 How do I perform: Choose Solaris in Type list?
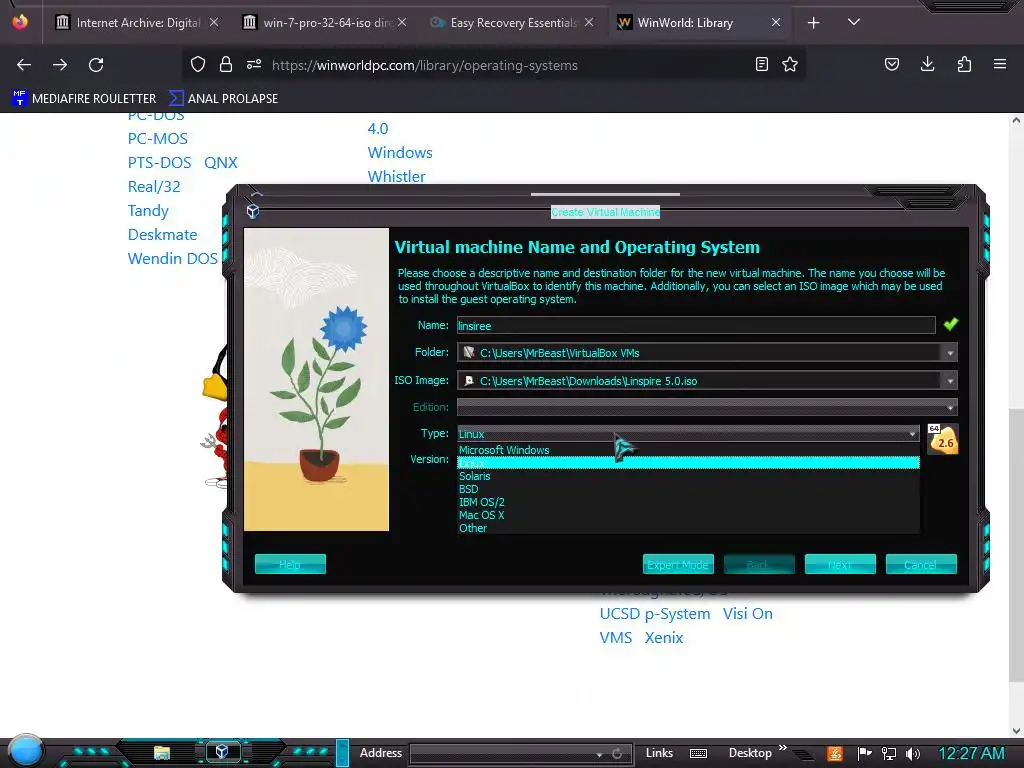click(688, 476)
